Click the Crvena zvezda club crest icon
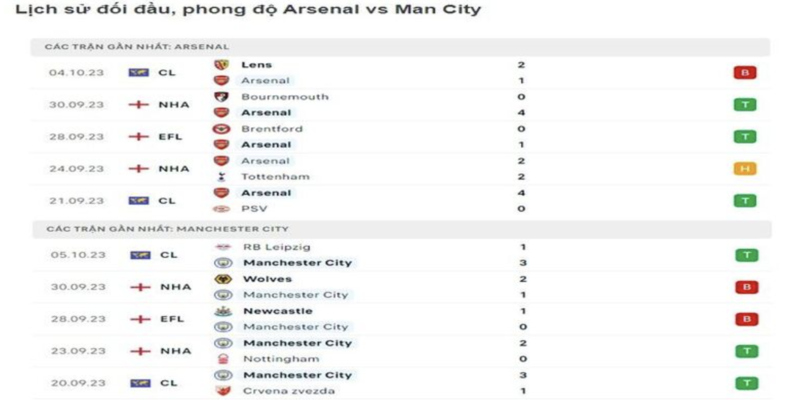The image size is (800, 400). [222, 391]
